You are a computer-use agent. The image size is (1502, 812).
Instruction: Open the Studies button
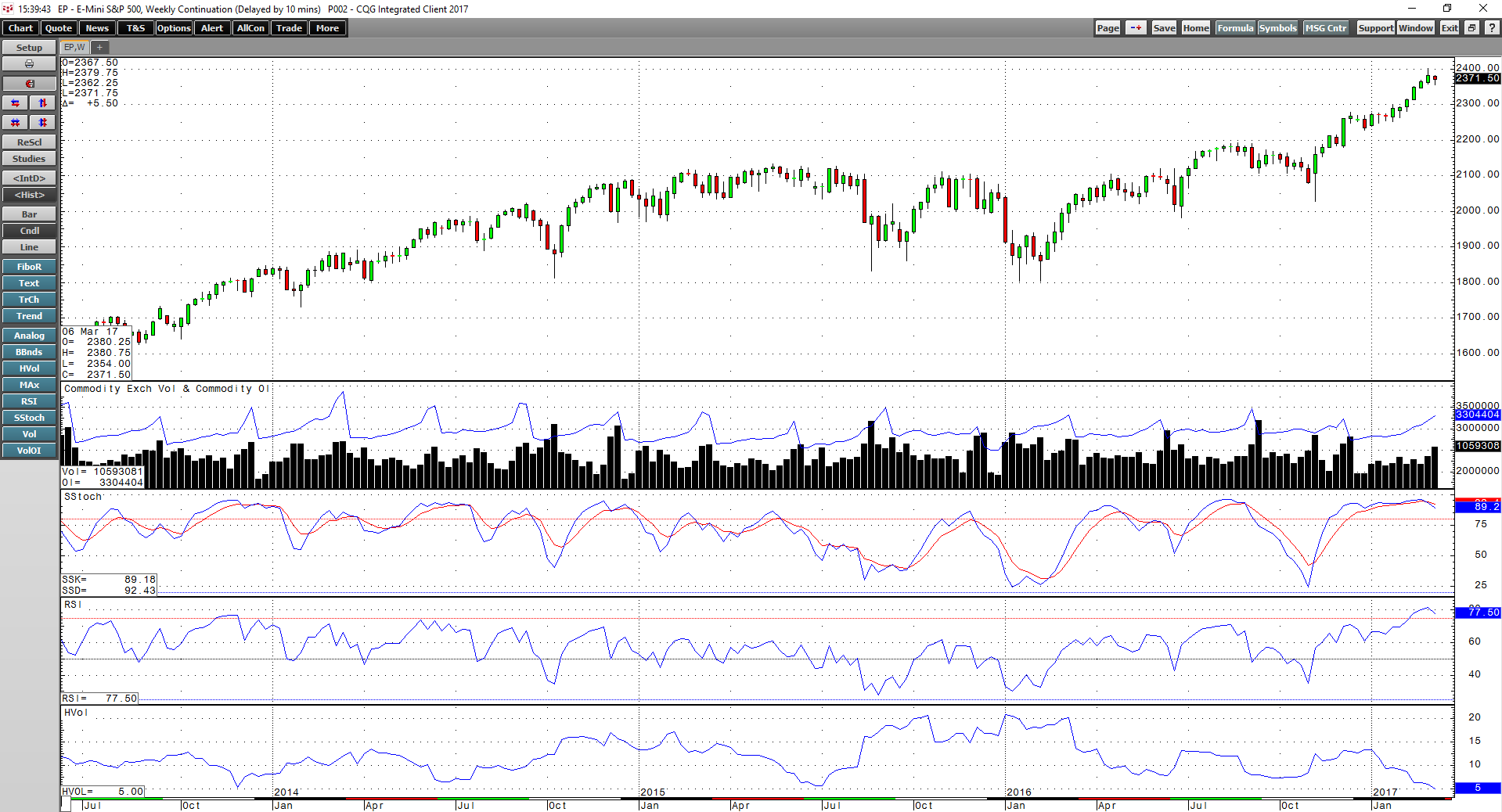pyautogui.click(x=29, y=159)
